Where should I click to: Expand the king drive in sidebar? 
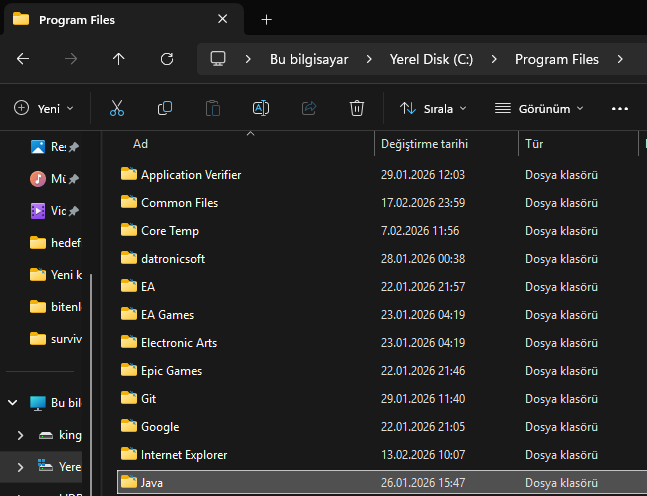click(20, 435)
